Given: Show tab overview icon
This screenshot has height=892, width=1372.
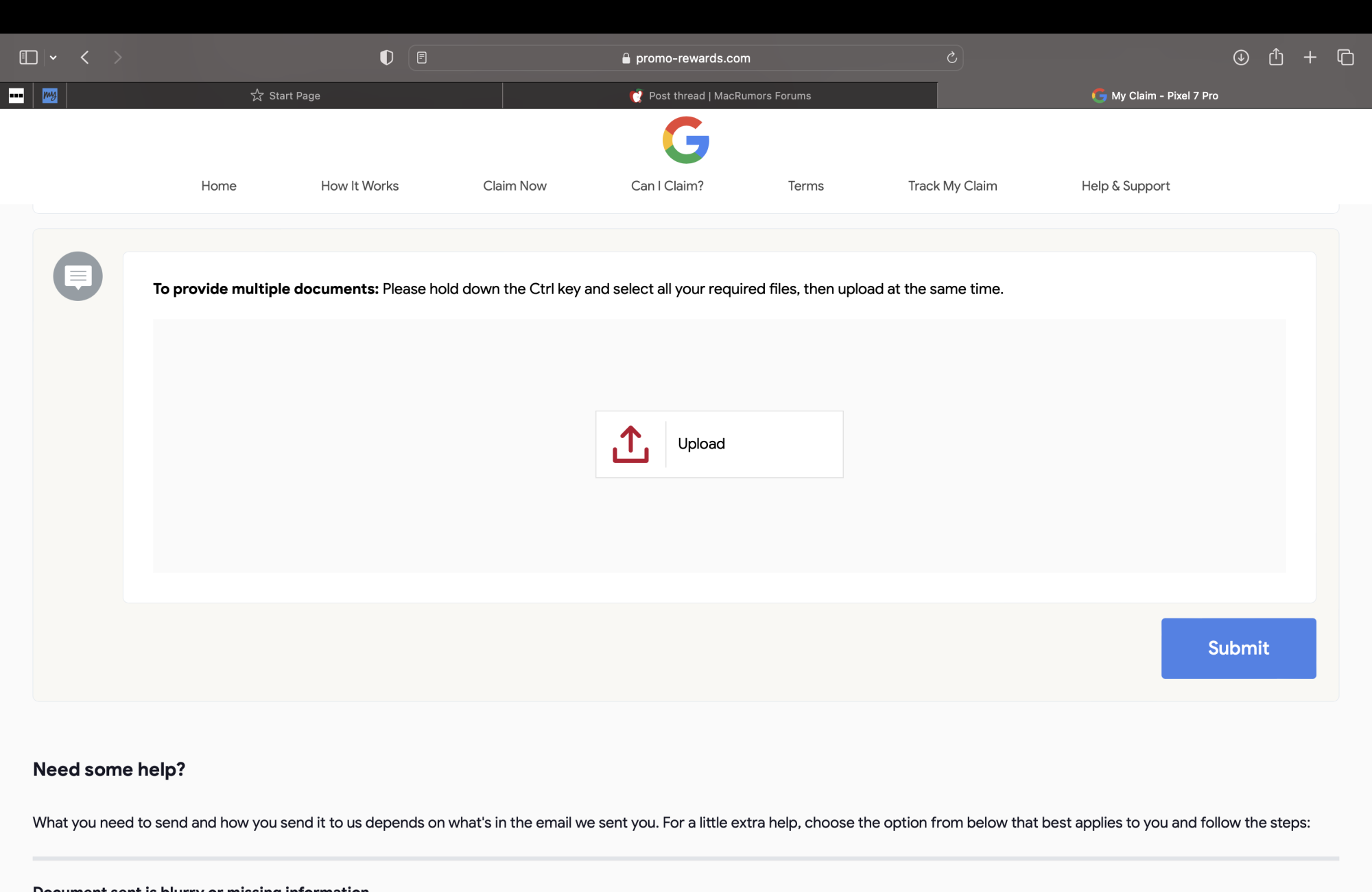Looking at the screenshot, I should (1345, 58).
